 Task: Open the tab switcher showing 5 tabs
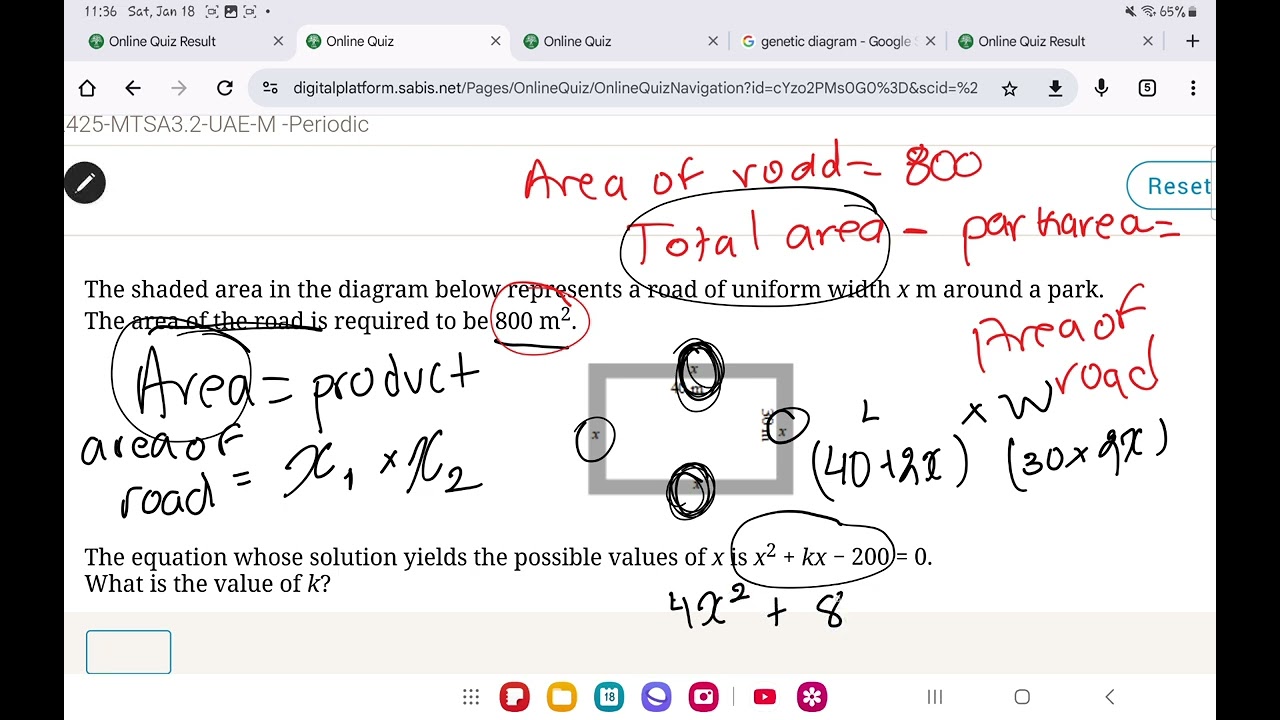(x=1147, y=88)
